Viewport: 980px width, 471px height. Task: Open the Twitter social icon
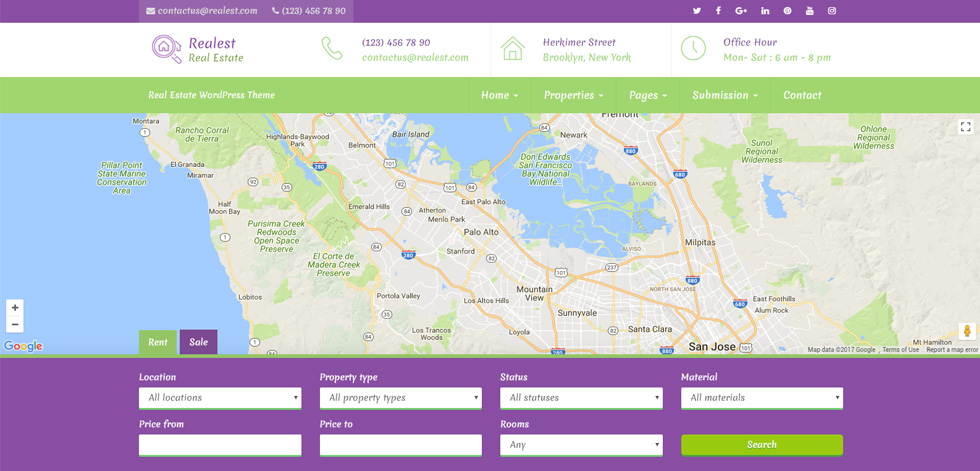click(x=697, y=11)
